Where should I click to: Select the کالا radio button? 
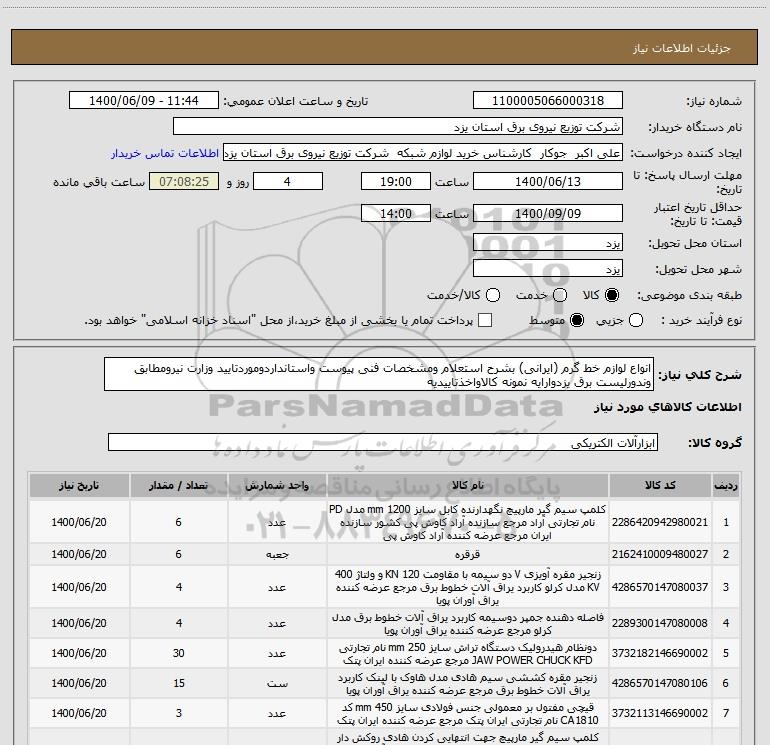612,295
